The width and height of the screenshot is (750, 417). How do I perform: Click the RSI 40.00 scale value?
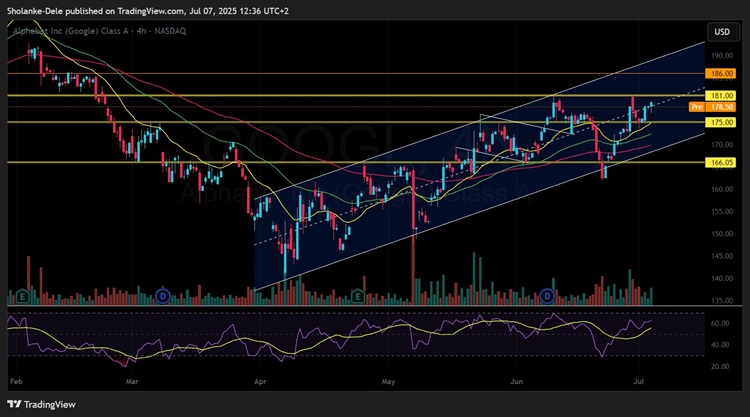[x=720, y=344]
